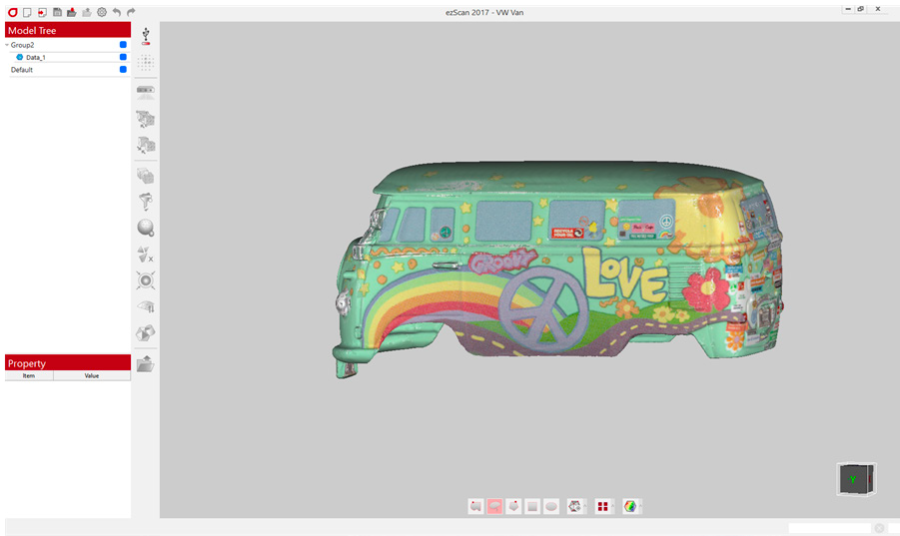900x536 pixels.
Task: Click the triangles with X decimate icon
Action: [x=146, y=254]
